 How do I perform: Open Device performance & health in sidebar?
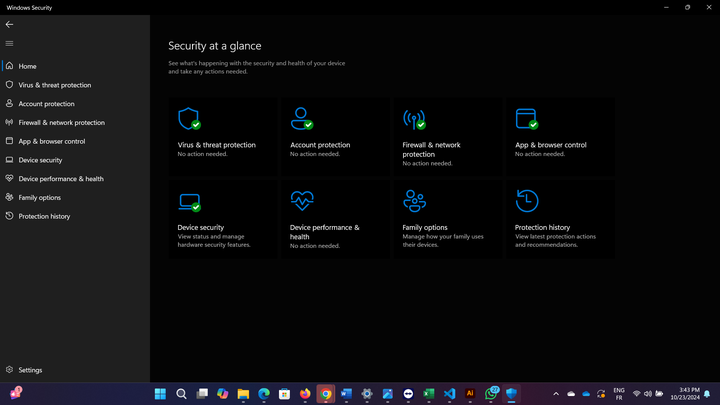point(75,179)
